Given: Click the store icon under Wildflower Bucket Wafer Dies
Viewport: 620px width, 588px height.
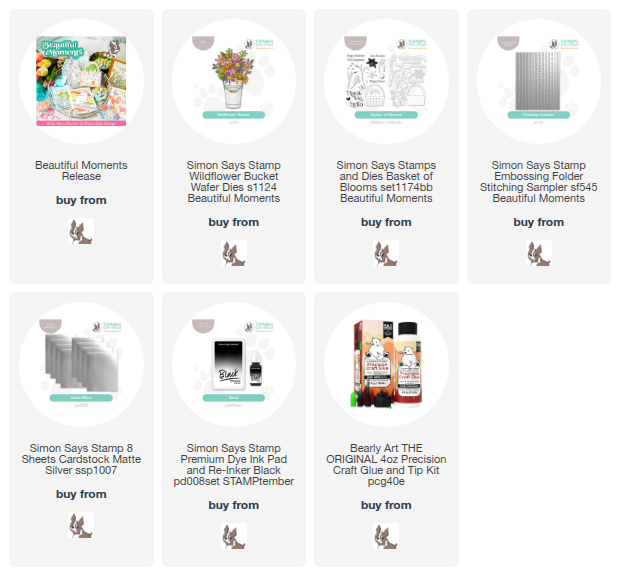Looking at the screenshot, I should pyautogui.click(x=234, y=253).
